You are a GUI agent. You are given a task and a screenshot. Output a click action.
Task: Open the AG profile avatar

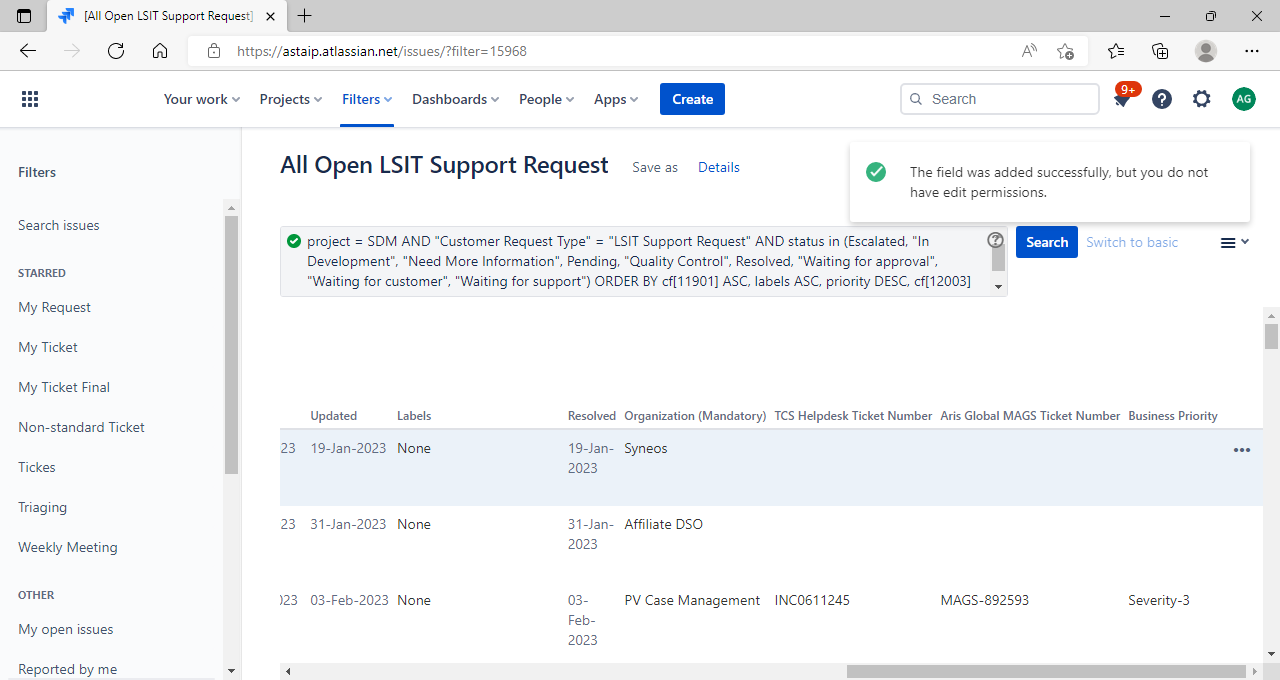pyautogui.click(x=1243, y=99)
